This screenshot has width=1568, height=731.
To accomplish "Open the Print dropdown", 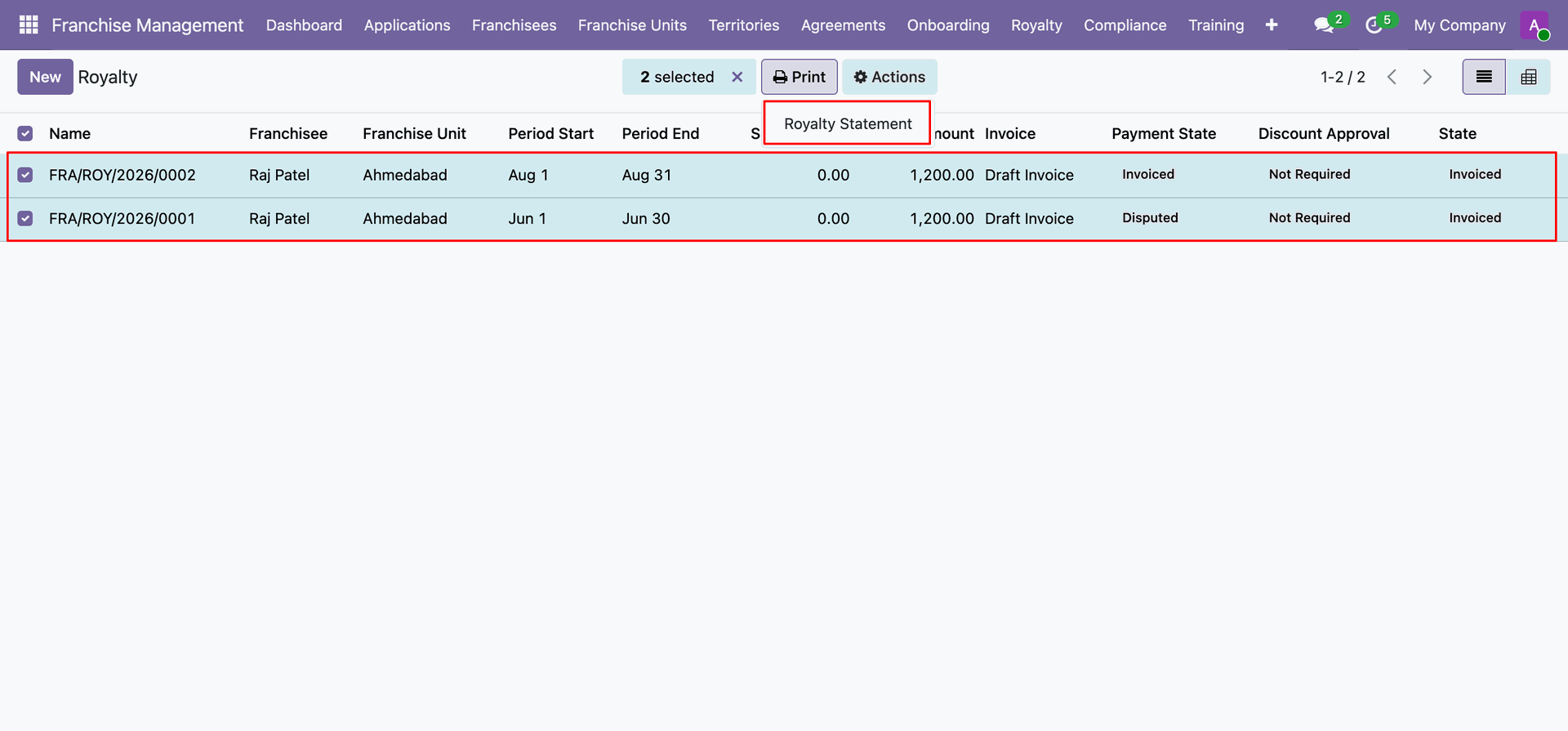I will pyautogui.click(x=800, y=77).
